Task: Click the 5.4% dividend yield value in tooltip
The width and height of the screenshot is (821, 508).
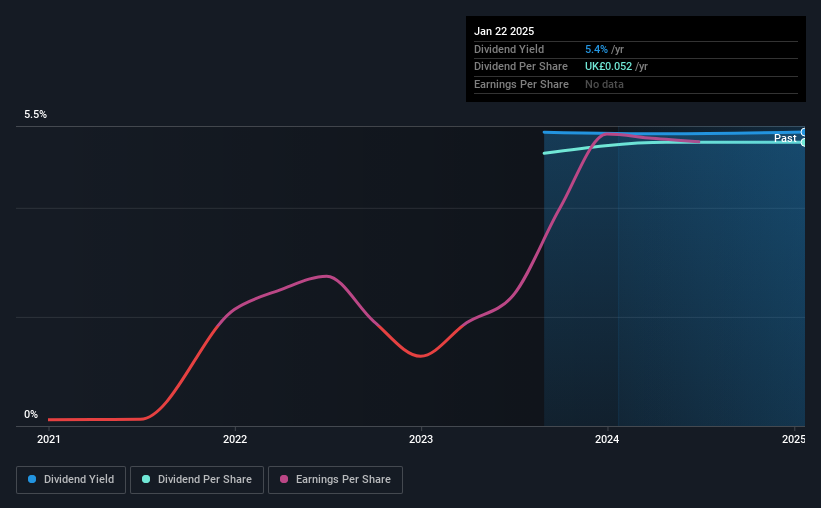Action: [x=596, y=49]
